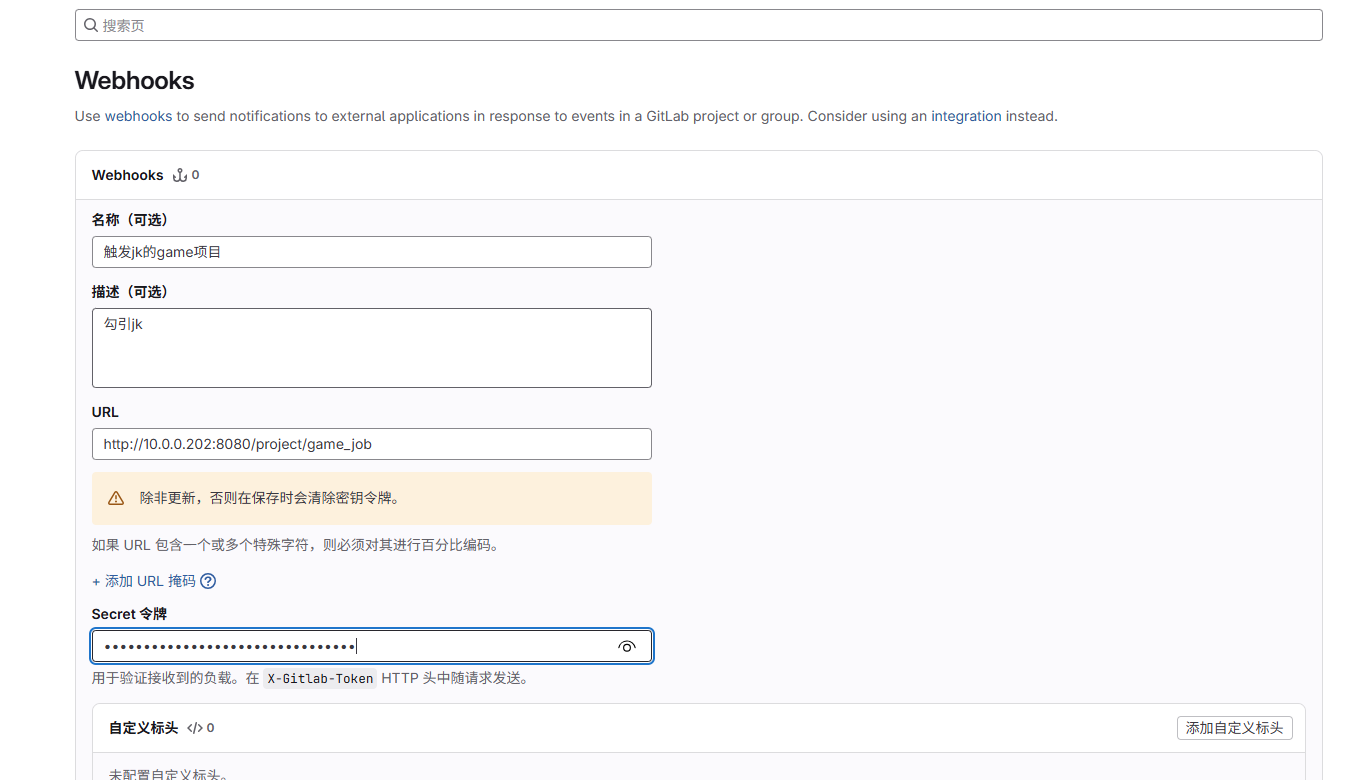Image resolution: width=1349 pixels, height=780 pixels.
Task: Click the warning triangle alert icon
Action: (116, 498)
